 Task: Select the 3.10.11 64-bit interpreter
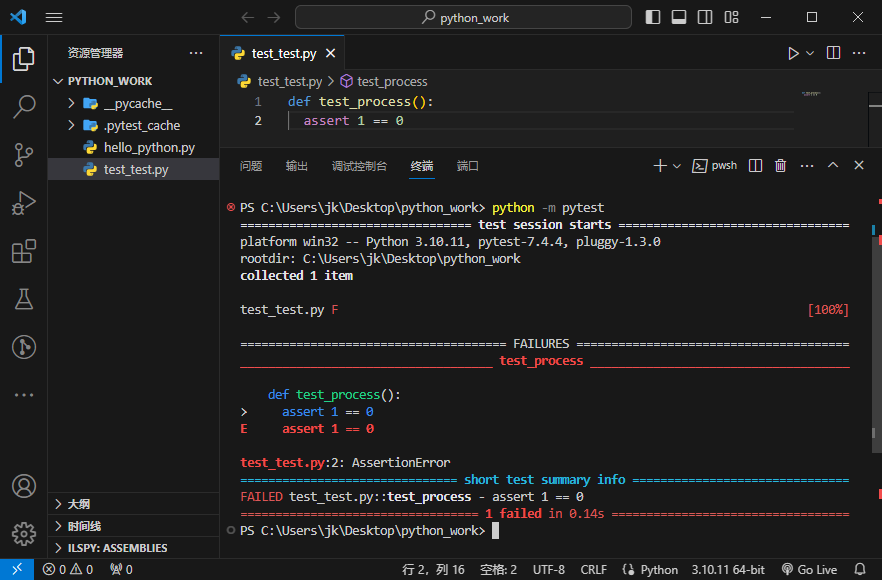click(728, 570)
